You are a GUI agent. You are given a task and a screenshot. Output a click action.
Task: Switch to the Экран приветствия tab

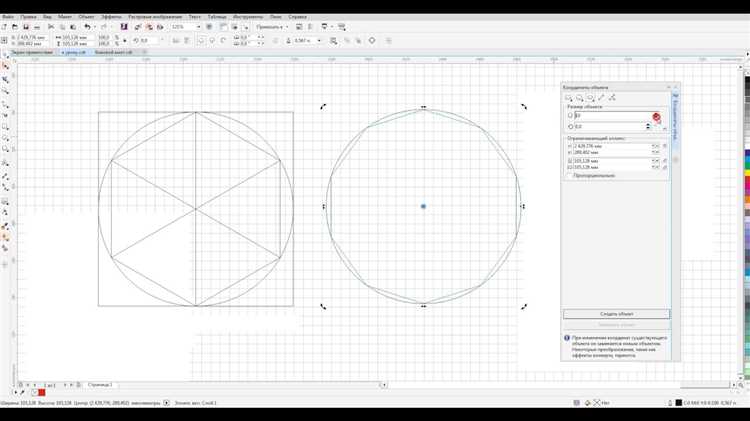point(32,52)
